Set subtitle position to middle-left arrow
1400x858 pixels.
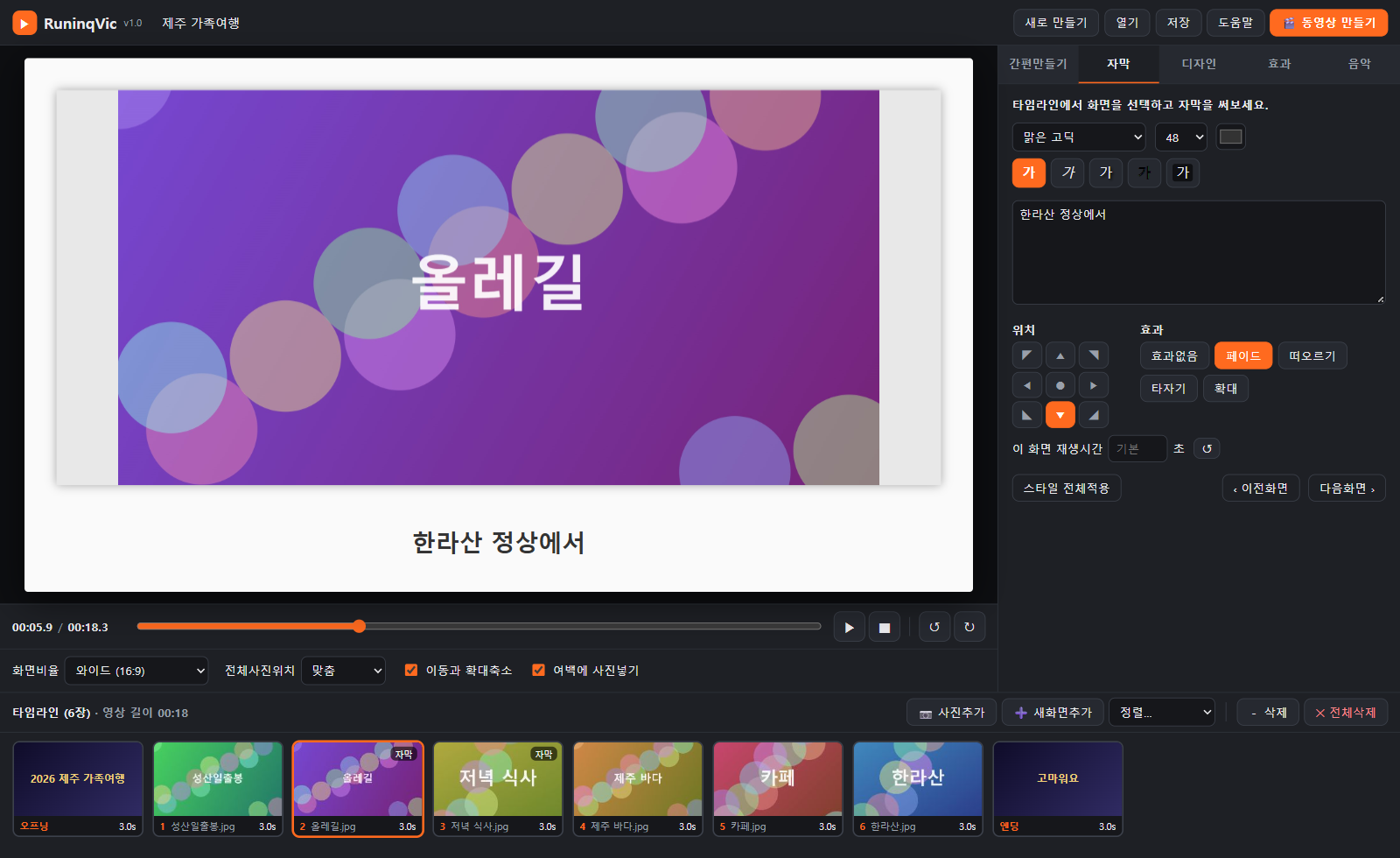pyautogui.click(x=1027, y=385)
